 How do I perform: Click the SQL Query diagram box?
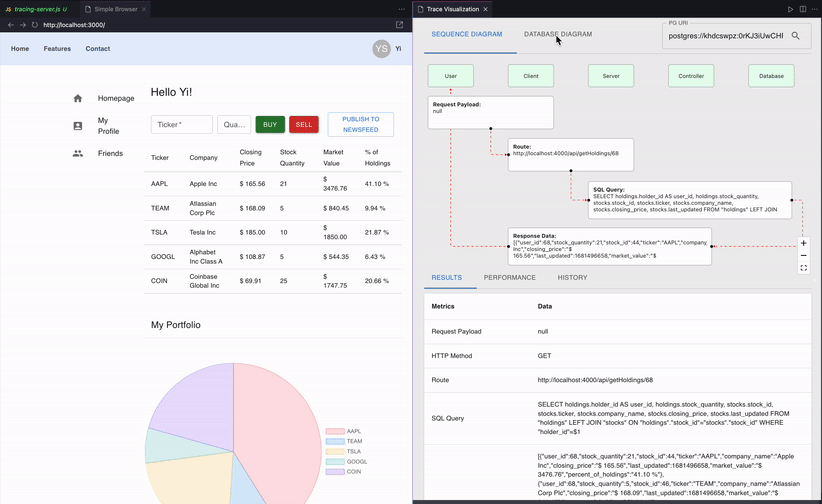[690, 200]
